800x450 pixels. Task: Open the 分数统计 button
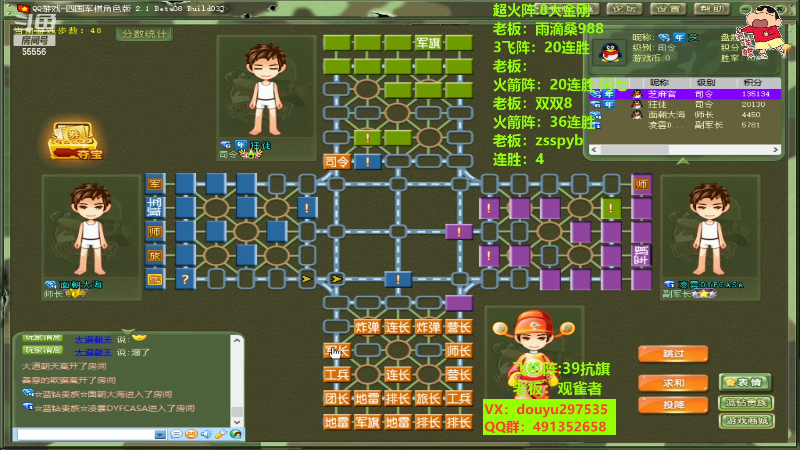click(x=144, y=34)
